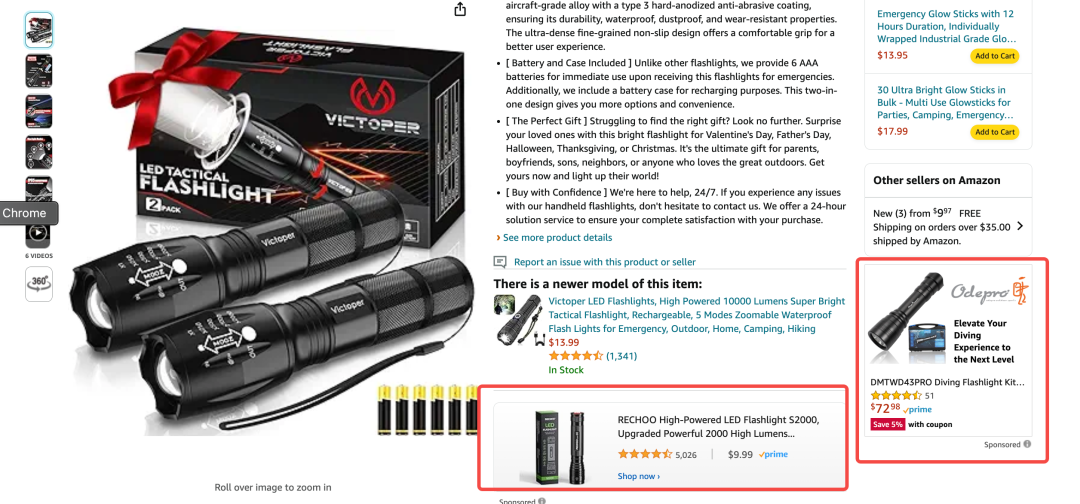Select the third product thumbnail image
The image size is (1080, 504).
tap(39, 112)
